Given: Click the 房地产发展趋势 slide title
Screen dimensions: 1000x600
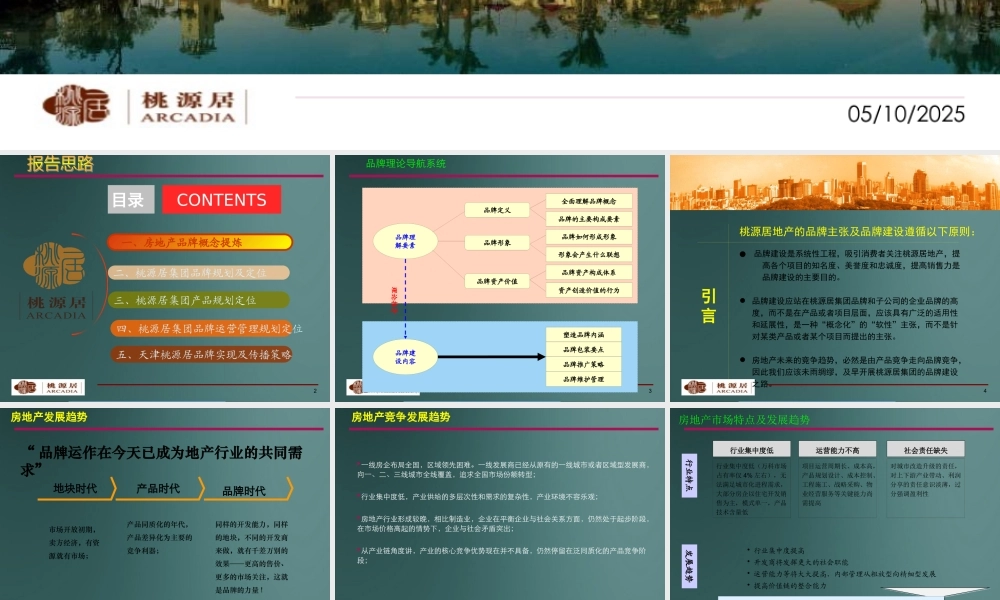Looking at the screenshot, I should click(x=49, y=417).
